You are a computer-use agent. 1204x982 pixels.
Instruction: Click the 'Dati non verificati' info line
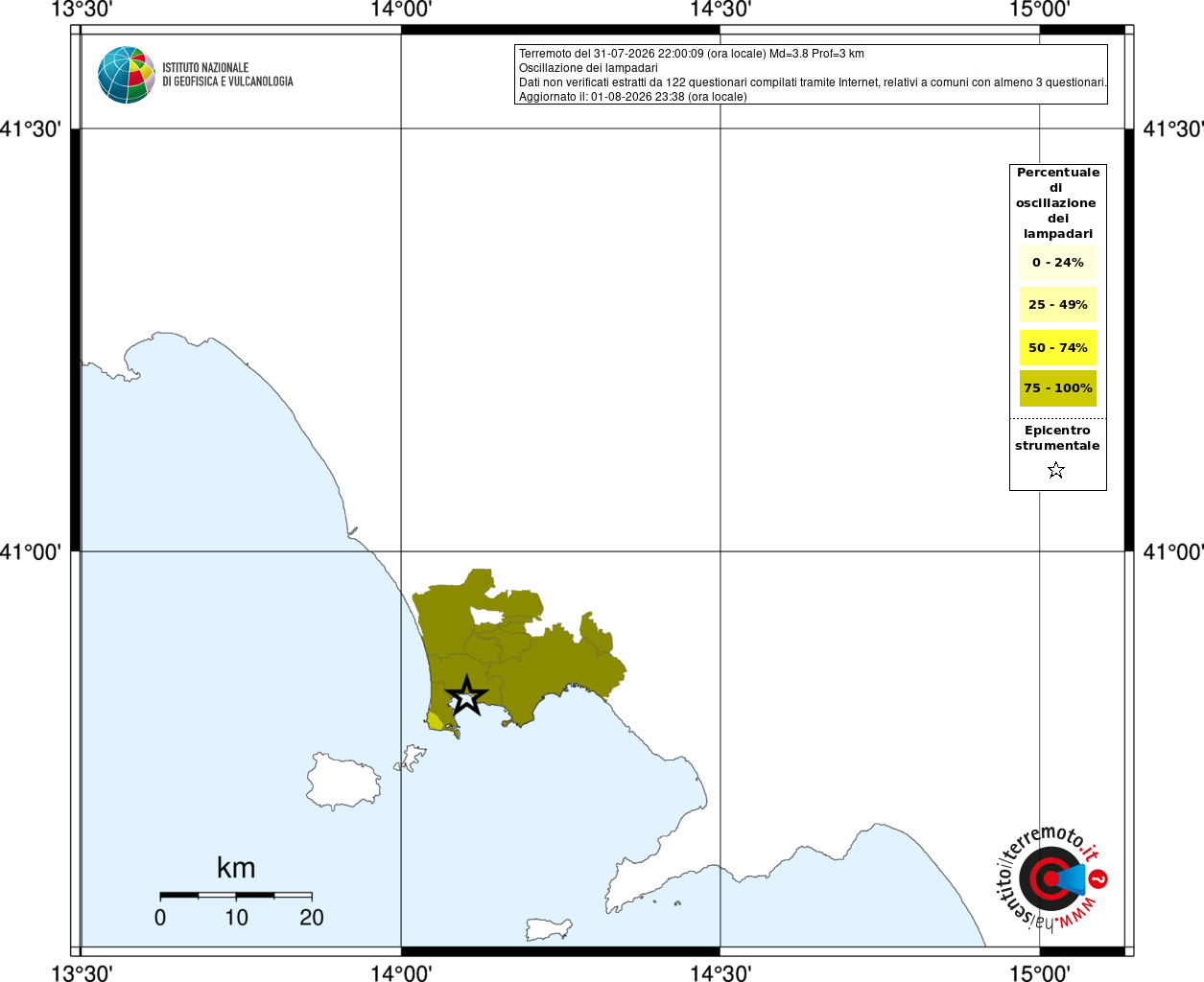[813, 82]
